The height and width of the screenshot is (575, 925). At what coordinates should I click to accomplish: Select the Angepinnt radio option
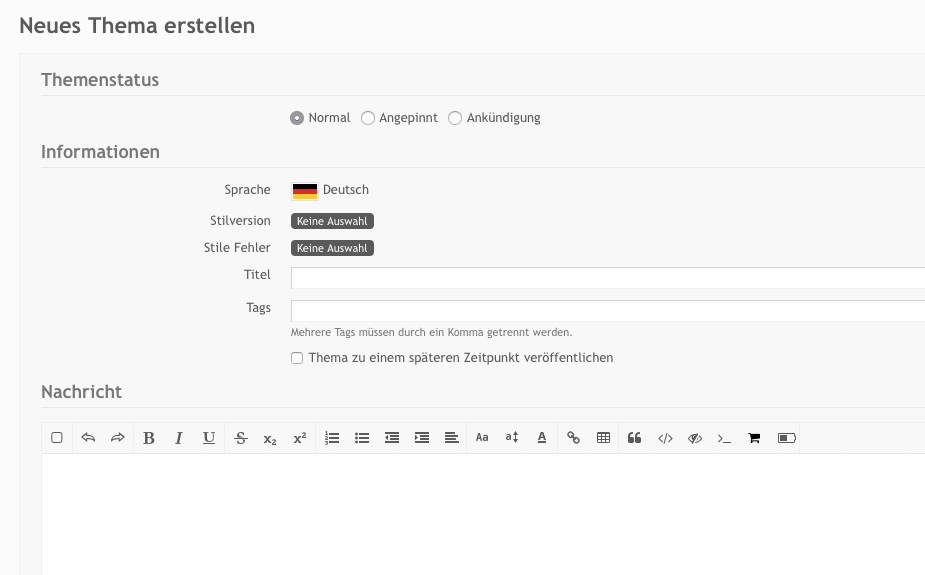(368, 118)
